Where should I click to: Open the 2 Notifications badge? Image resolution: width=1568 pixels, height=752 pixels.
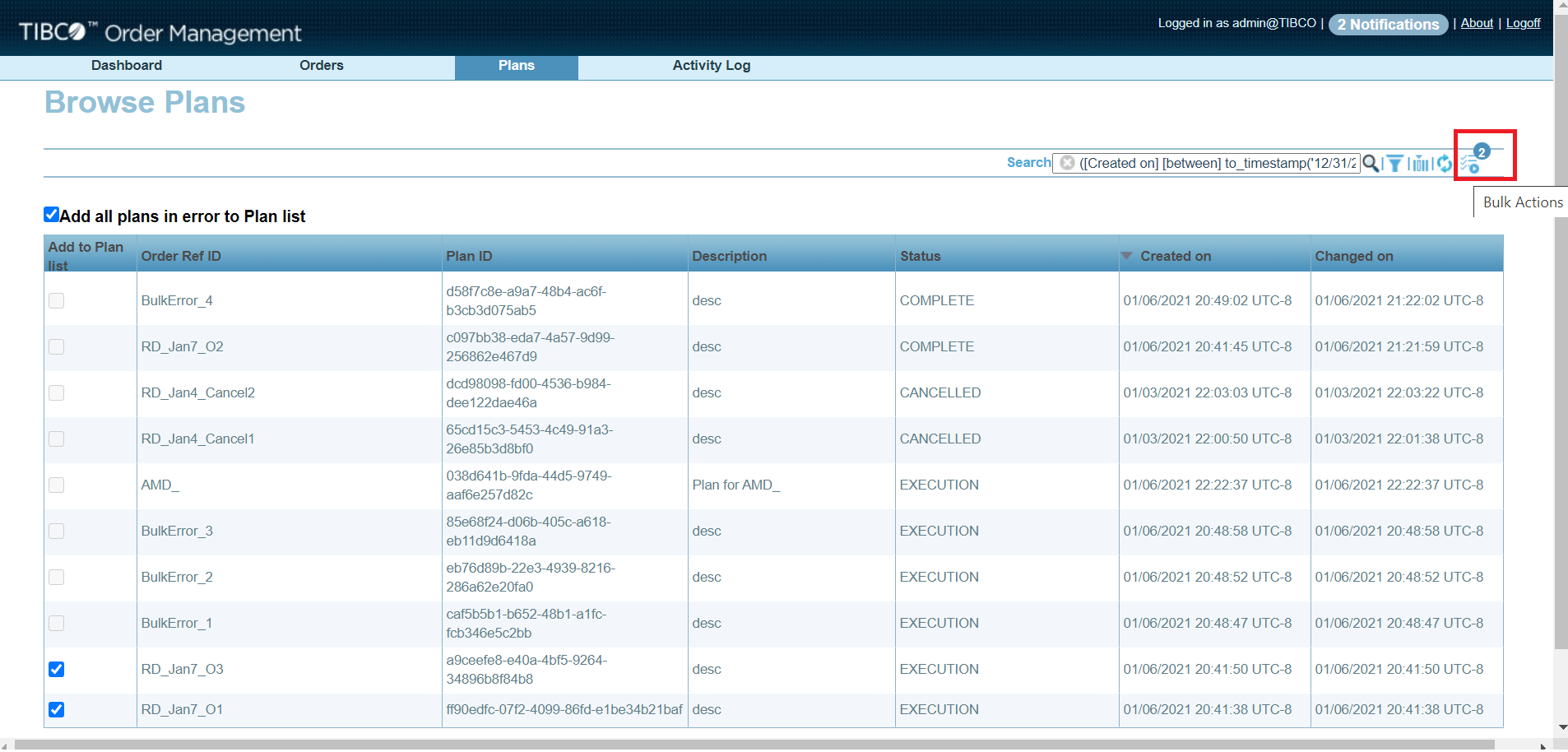pyautogui.click(x=1388, y=25)
